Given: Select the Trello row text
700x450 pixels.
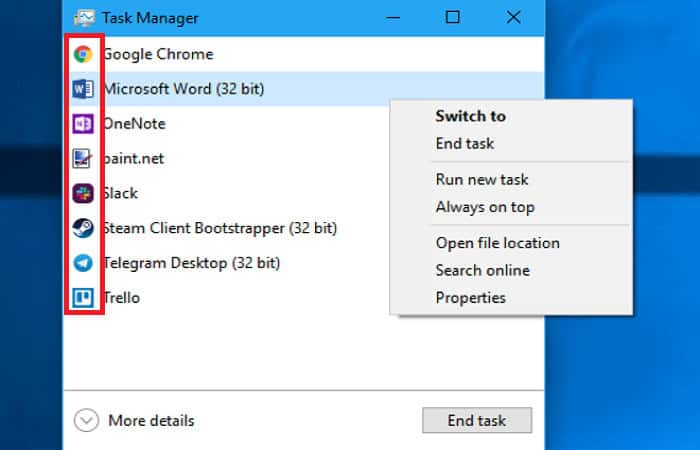Looking at the screenshot, I should coord(121,298).
